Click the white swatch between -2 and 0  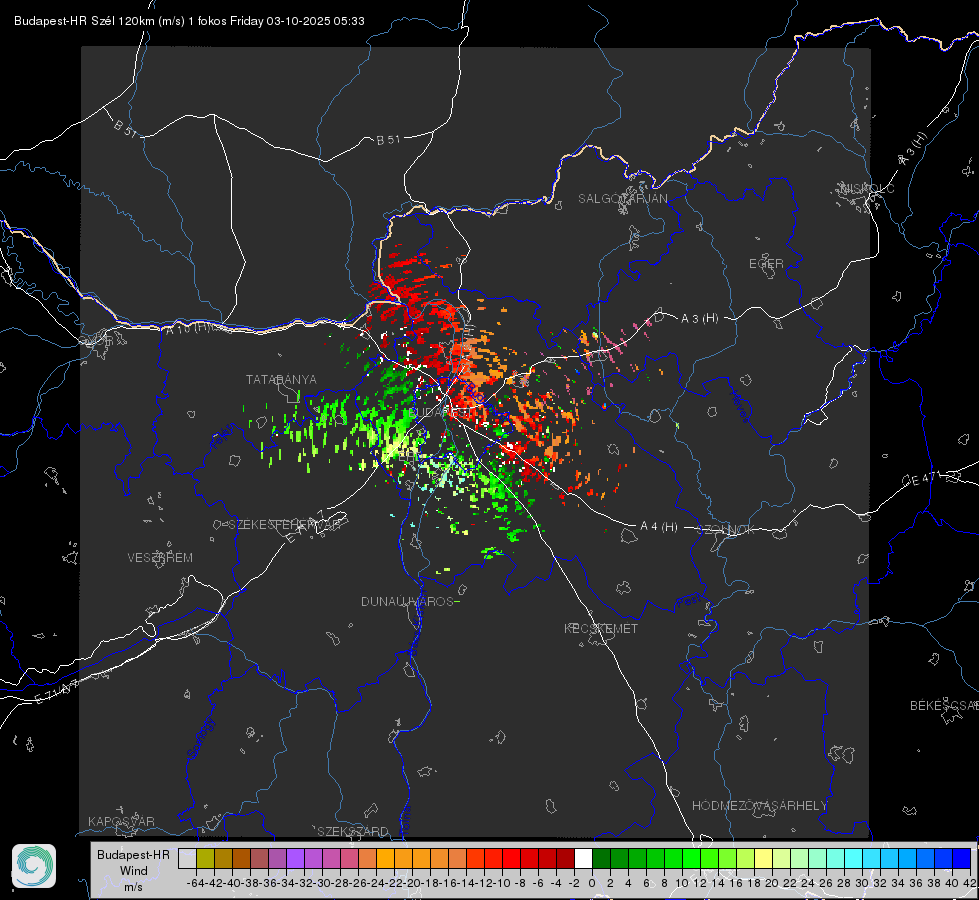583,859
